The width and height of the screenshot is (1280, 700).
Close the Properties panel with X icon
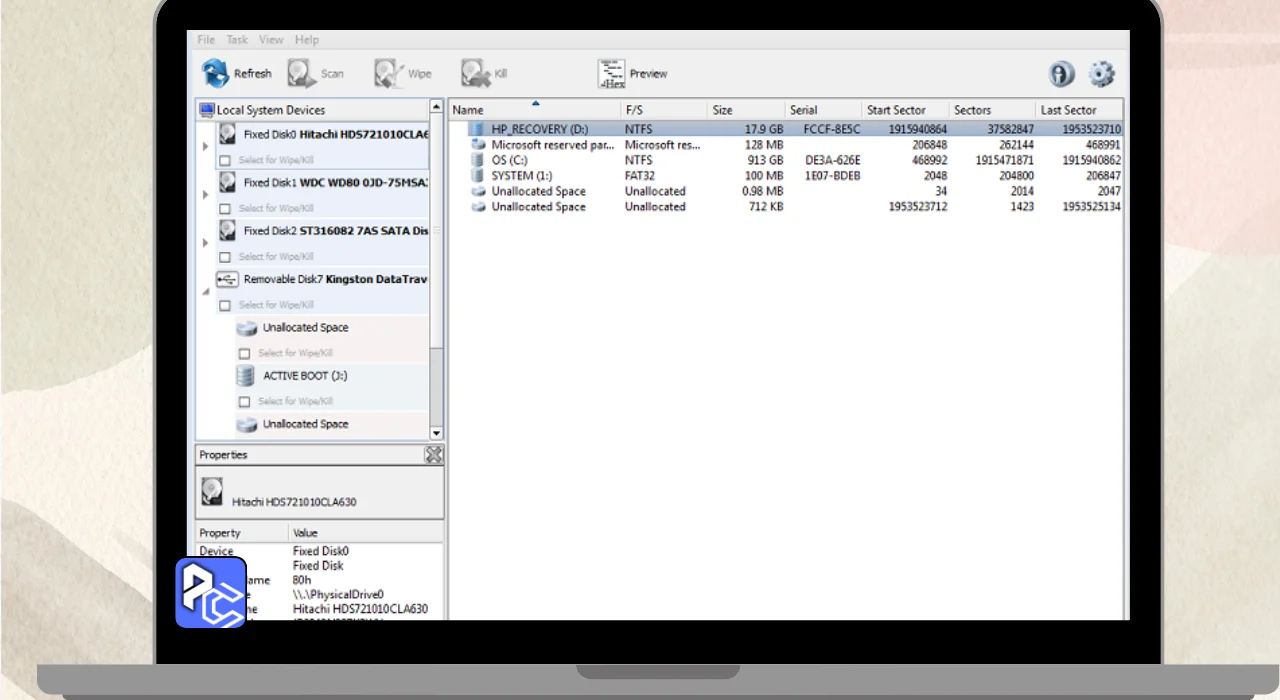click(433, 455)
